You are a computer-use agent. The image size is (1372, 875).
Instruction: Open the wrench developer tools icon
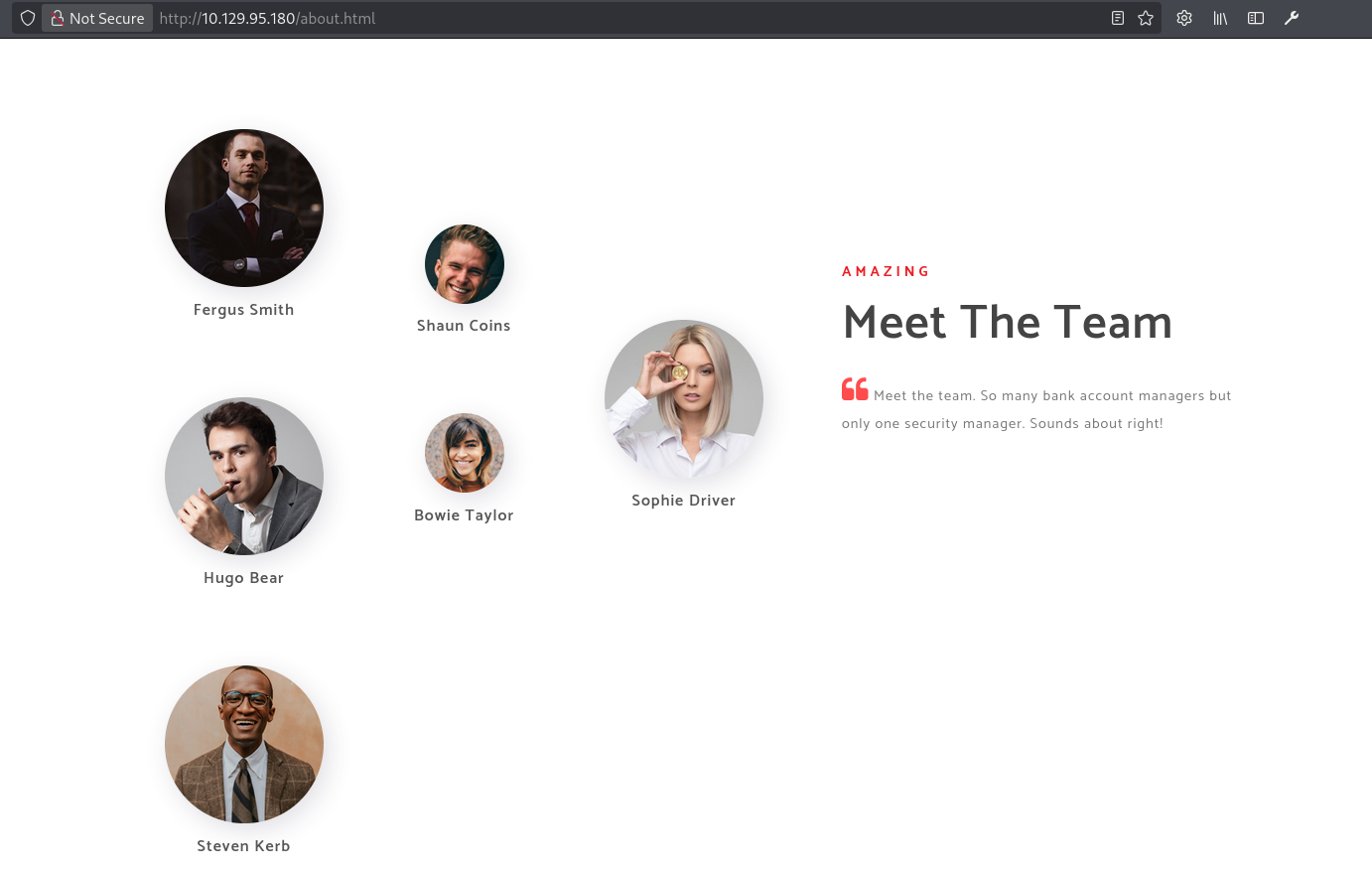pos(1292,18)
